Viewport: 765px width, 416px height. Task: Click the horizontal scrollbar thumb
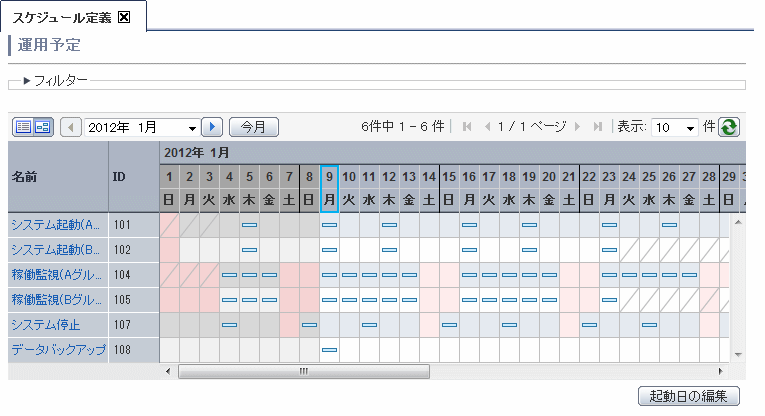click(x=303, y=371)
